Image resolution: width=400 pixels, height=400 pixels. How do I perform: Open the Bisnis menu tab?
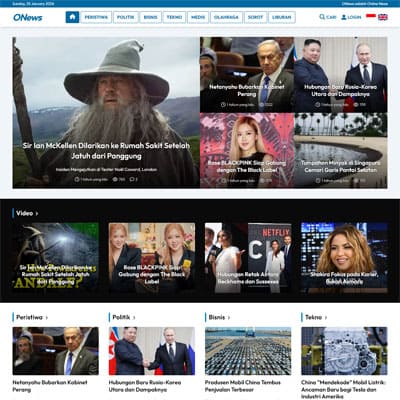point(150,17)
